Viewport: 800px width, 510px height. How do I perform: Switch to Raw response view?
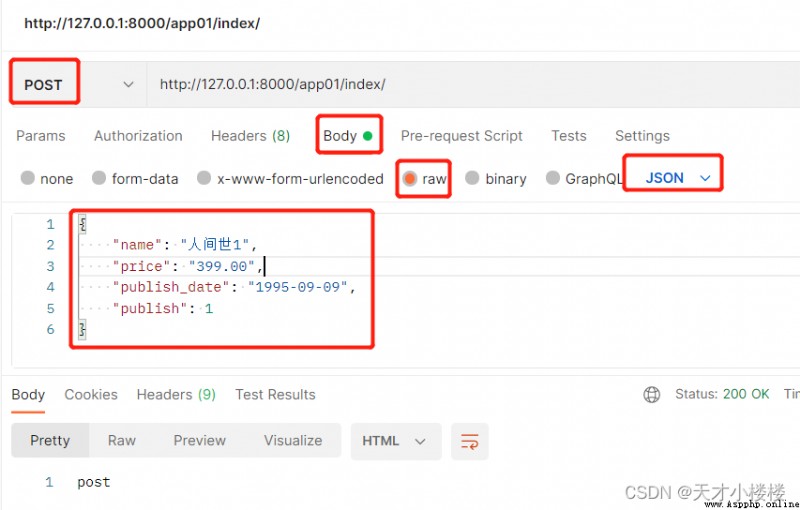click(122, 440)
